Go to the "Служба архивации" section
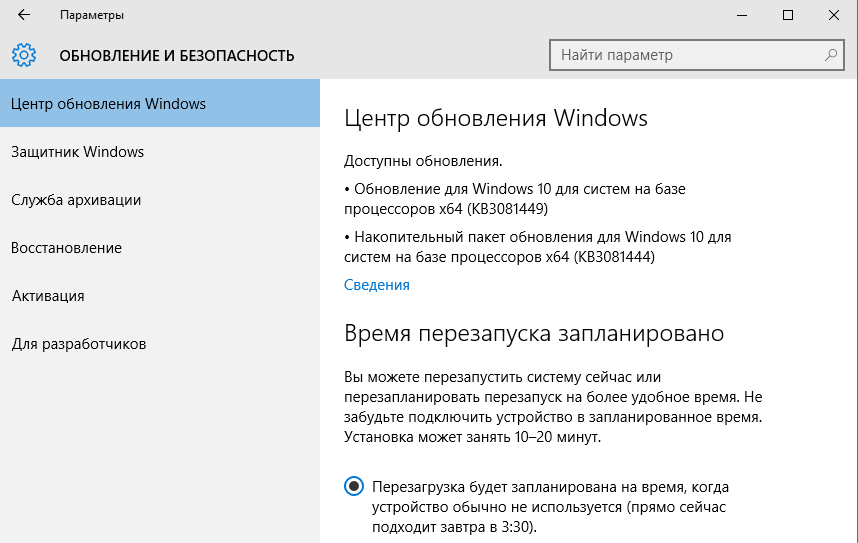Image resolution: width=858 pixels, height=543 pixels. pyautogui.click(x=76, y=200)
